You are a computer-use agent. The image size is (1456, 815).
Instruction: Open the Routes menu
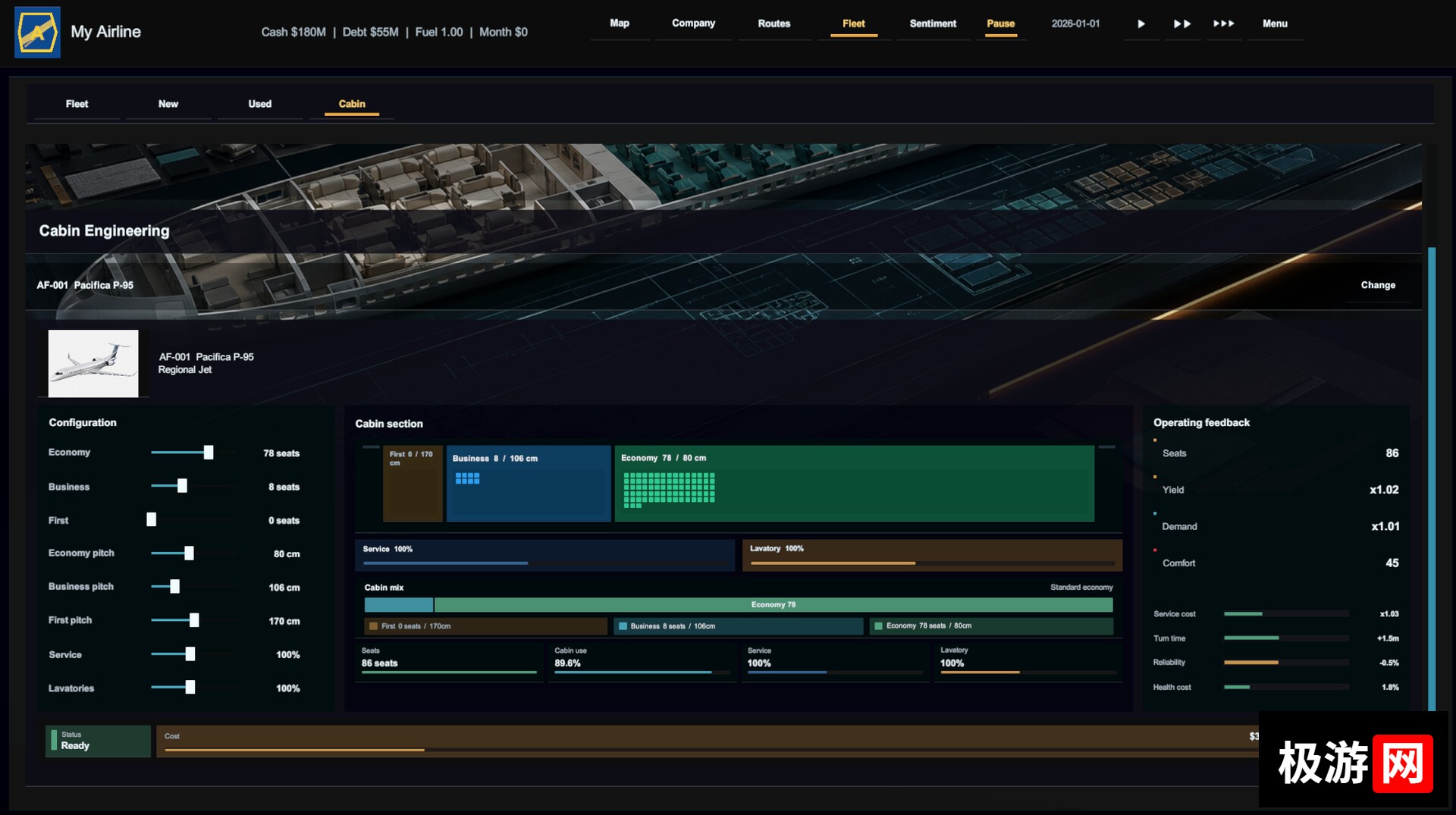point(773,24)
